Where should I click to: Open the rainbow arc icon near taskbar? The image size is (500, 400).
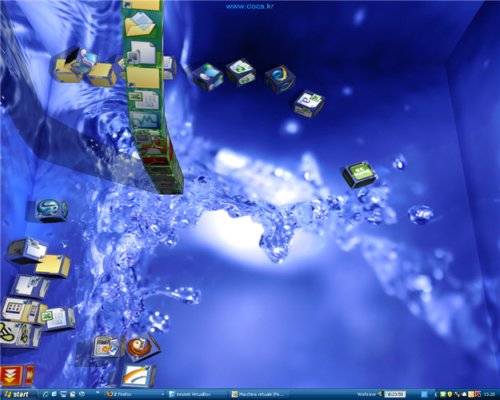pos(139,375)
